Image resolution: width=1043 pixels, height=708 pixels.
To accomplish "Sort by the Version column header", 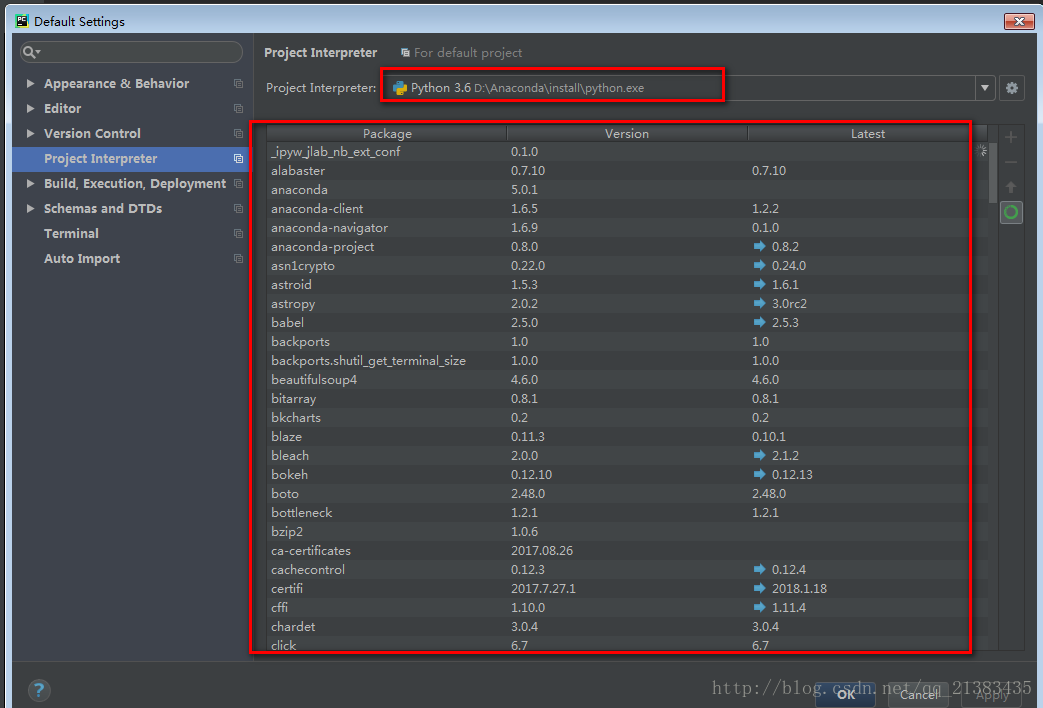I will 627,134.
